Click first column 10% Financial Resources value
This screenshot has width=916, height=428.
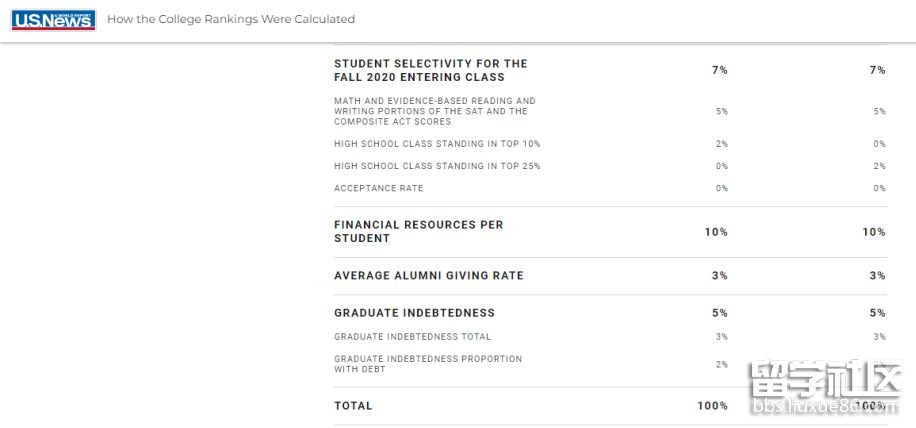point(716,232)
